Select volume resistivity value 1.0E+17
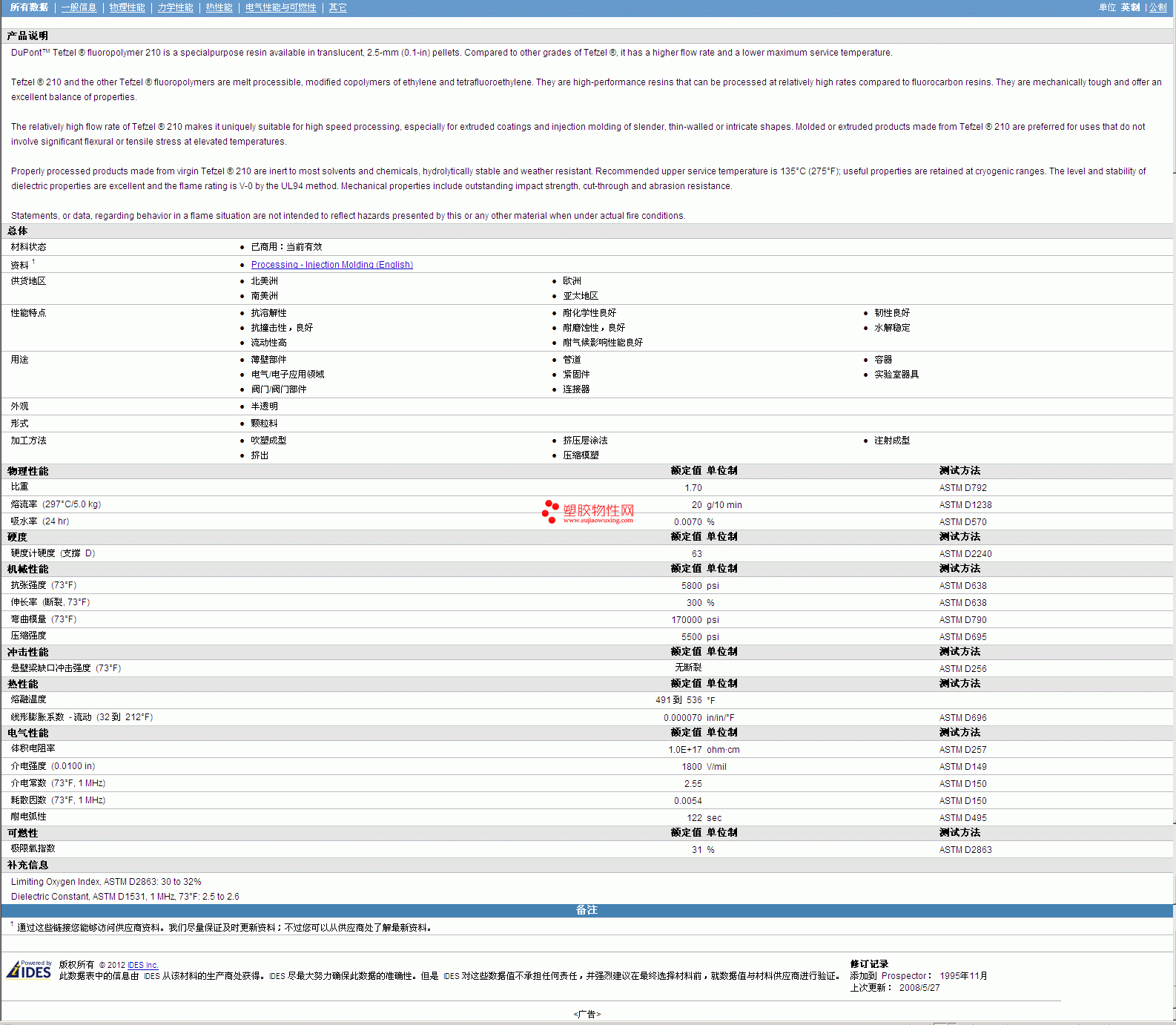Screen dimensions: 1176x1025 coord(685,750)
